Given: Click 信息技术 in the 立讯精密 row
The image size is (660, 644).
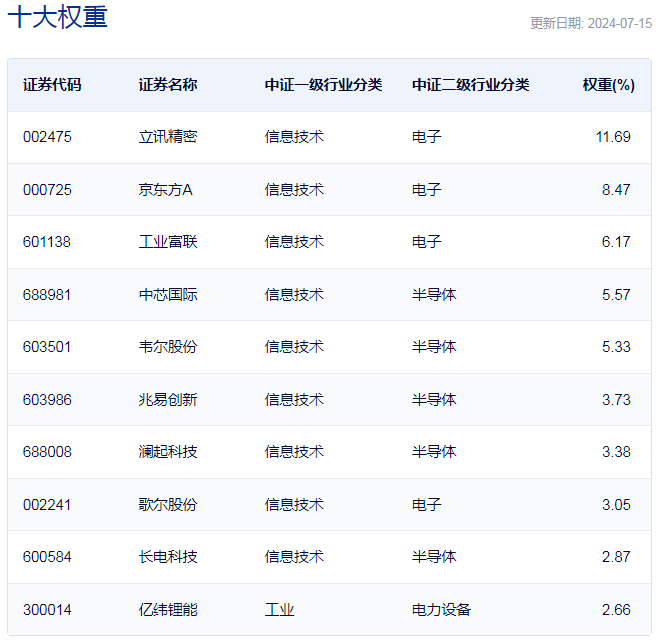Looking at the screenshot, I should click(294, 137).
